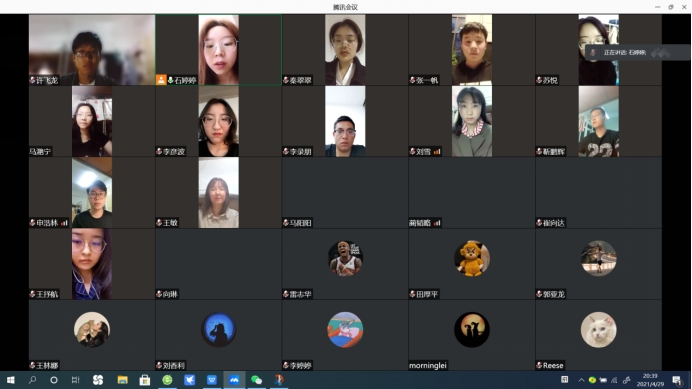Viewport: 692px width, 389px height.
Task: Select Reese white cat avatar tile
Action: point(598,330)
